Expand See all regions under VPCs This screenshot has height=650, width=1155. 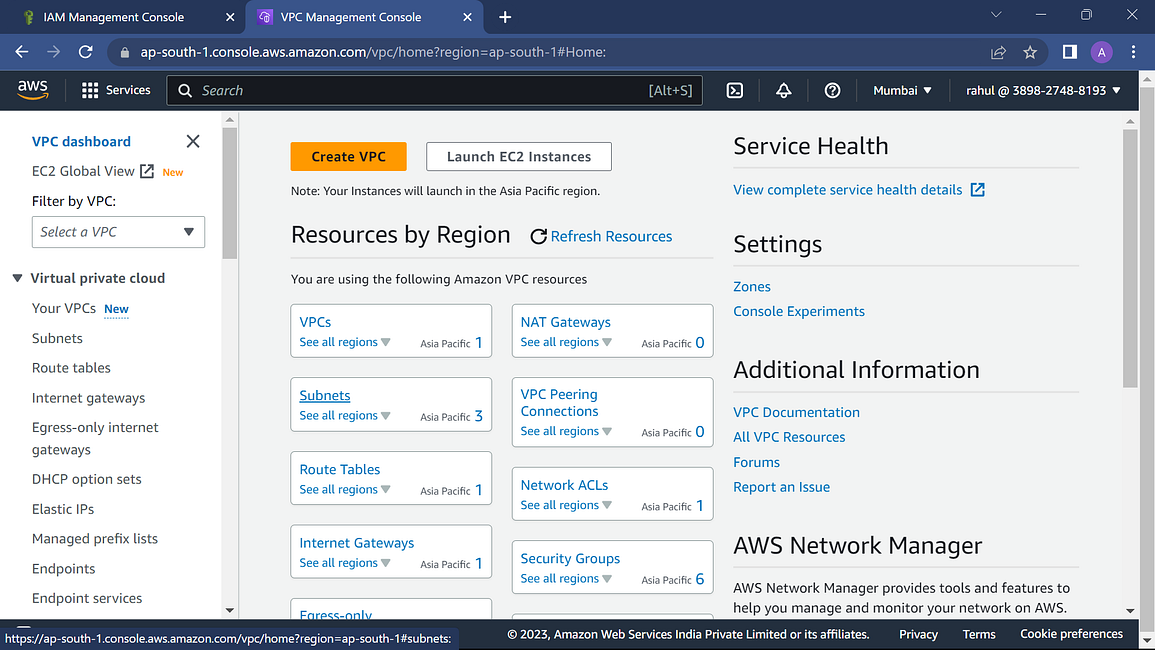(345, 342)
